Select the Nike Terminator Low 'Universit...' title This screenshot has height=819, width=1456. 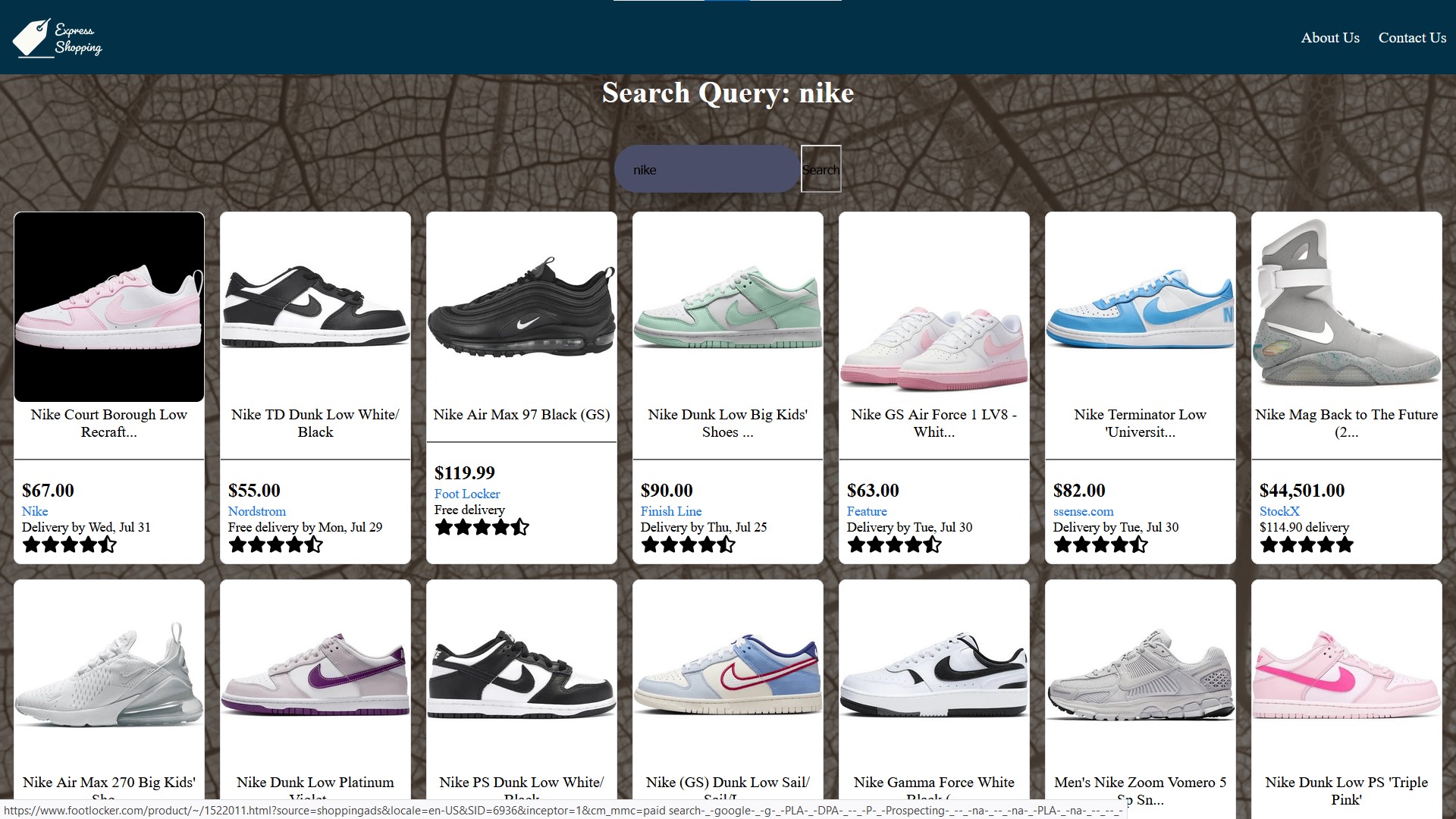(x=1141, y=423)
